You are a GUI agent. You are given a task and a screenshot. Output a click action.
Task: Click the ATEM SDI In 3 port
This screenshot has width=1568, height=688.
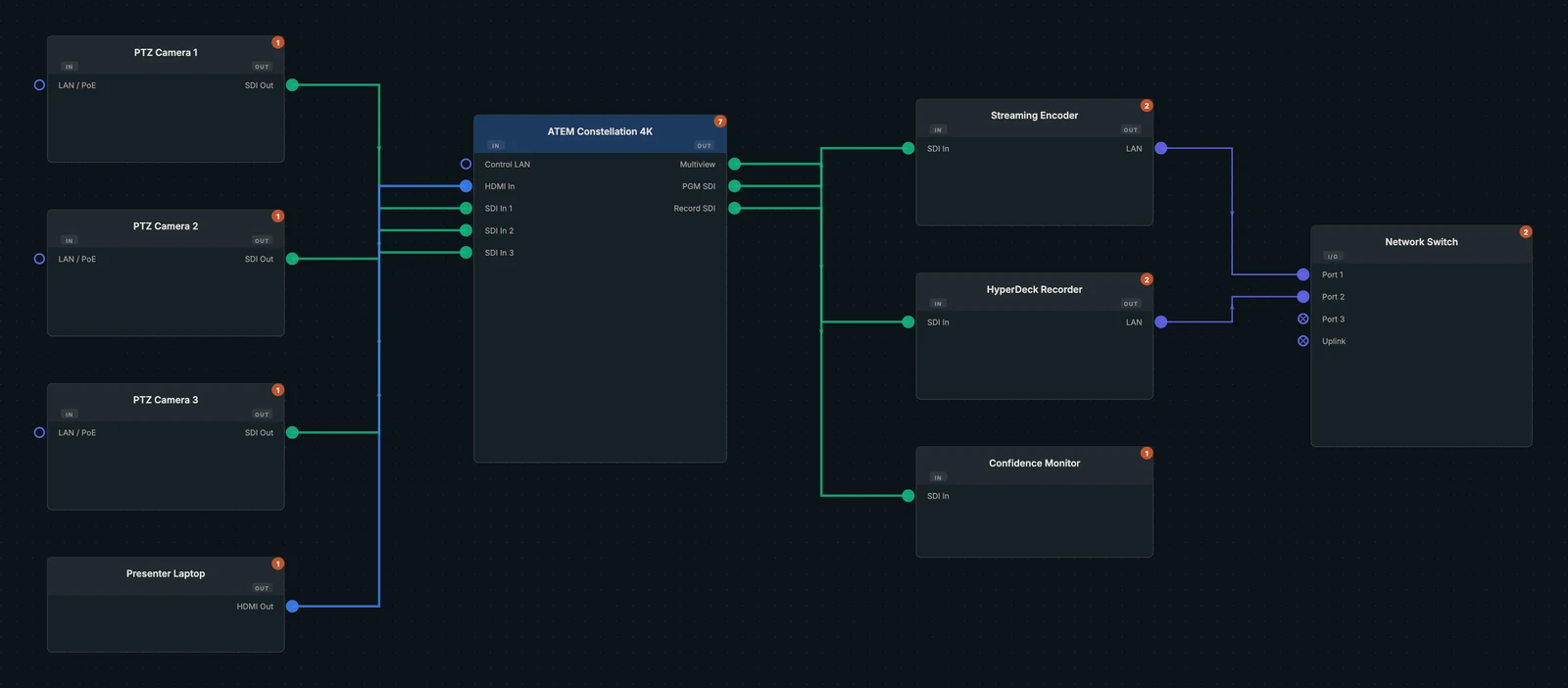pyautogui.click(x=465, y=253)
